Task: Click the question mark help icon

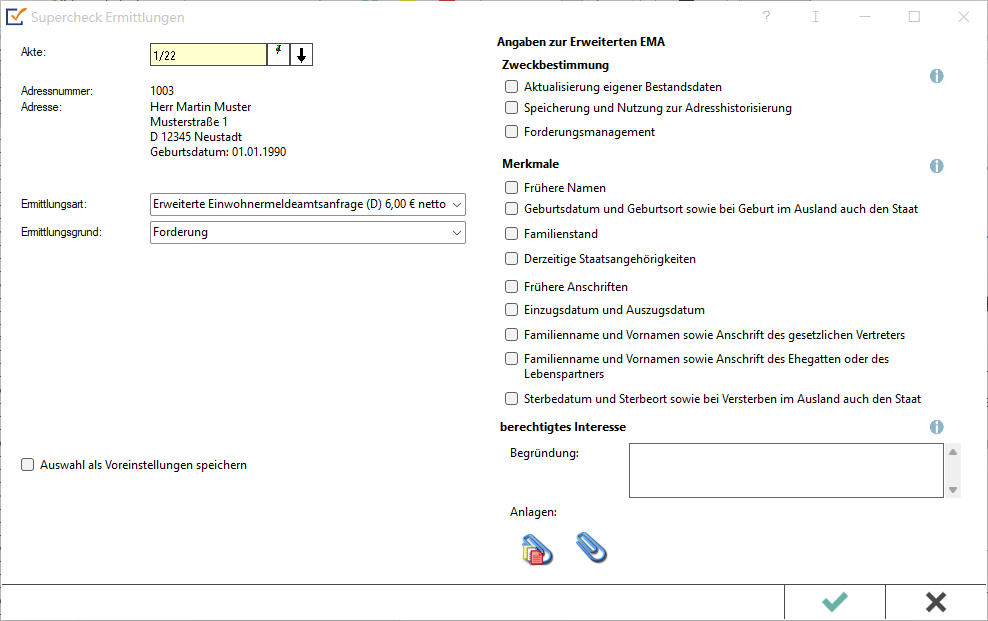Action: pos(766,17)
